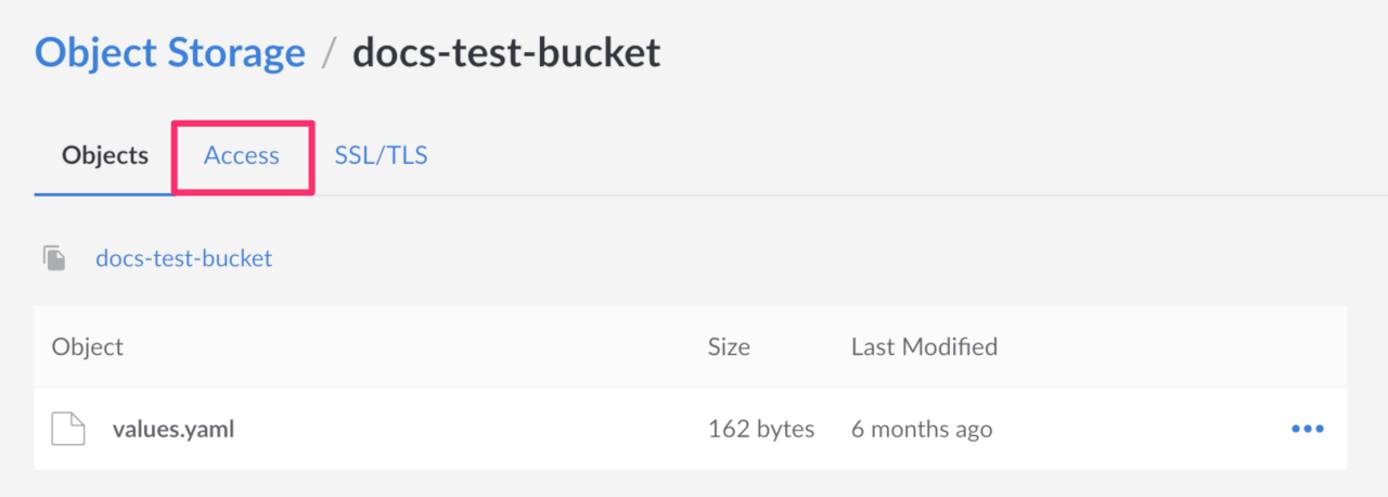1388x497 pixels.
Task: Click the 162 bytes size cell
Action: (x=761, y=430)
